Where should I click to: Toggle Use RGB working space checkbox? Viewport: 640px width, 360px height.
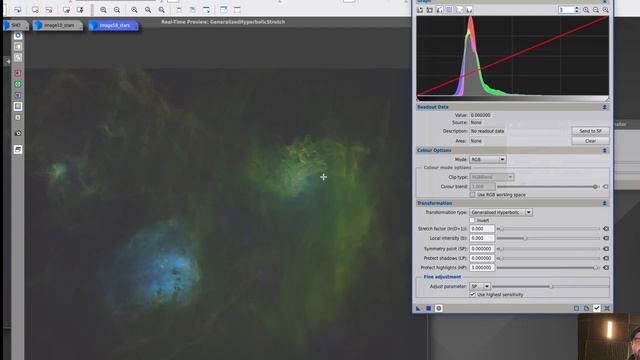(x=472, y=195)
